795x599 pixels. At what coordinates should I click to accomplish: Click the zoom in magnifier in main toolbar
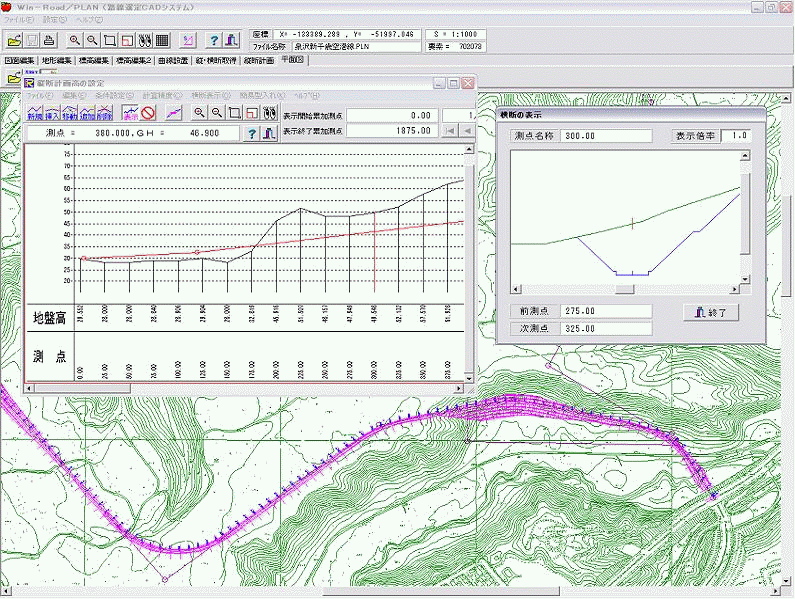click(x=75, y=40)
